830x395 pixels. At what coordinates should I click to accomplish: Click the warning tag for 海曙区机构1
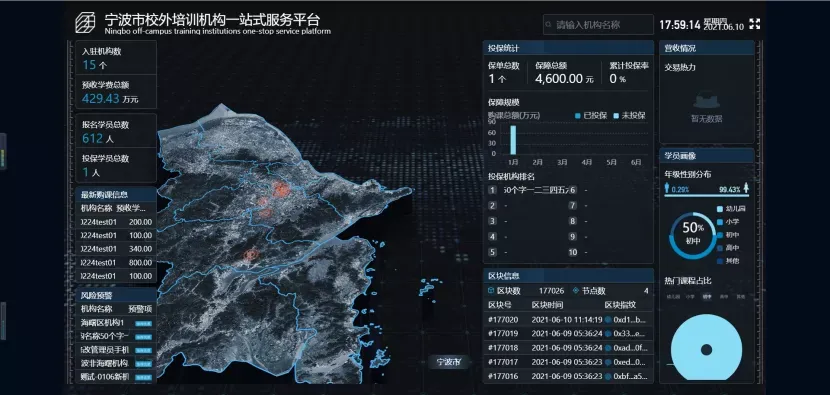143,324
